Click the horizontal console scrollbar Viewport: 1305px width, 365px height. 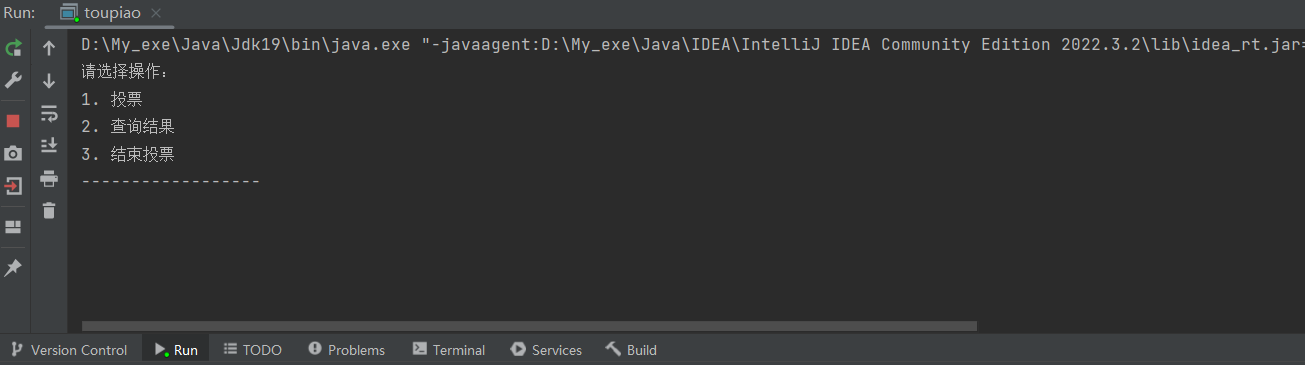(x=529, y=325)
